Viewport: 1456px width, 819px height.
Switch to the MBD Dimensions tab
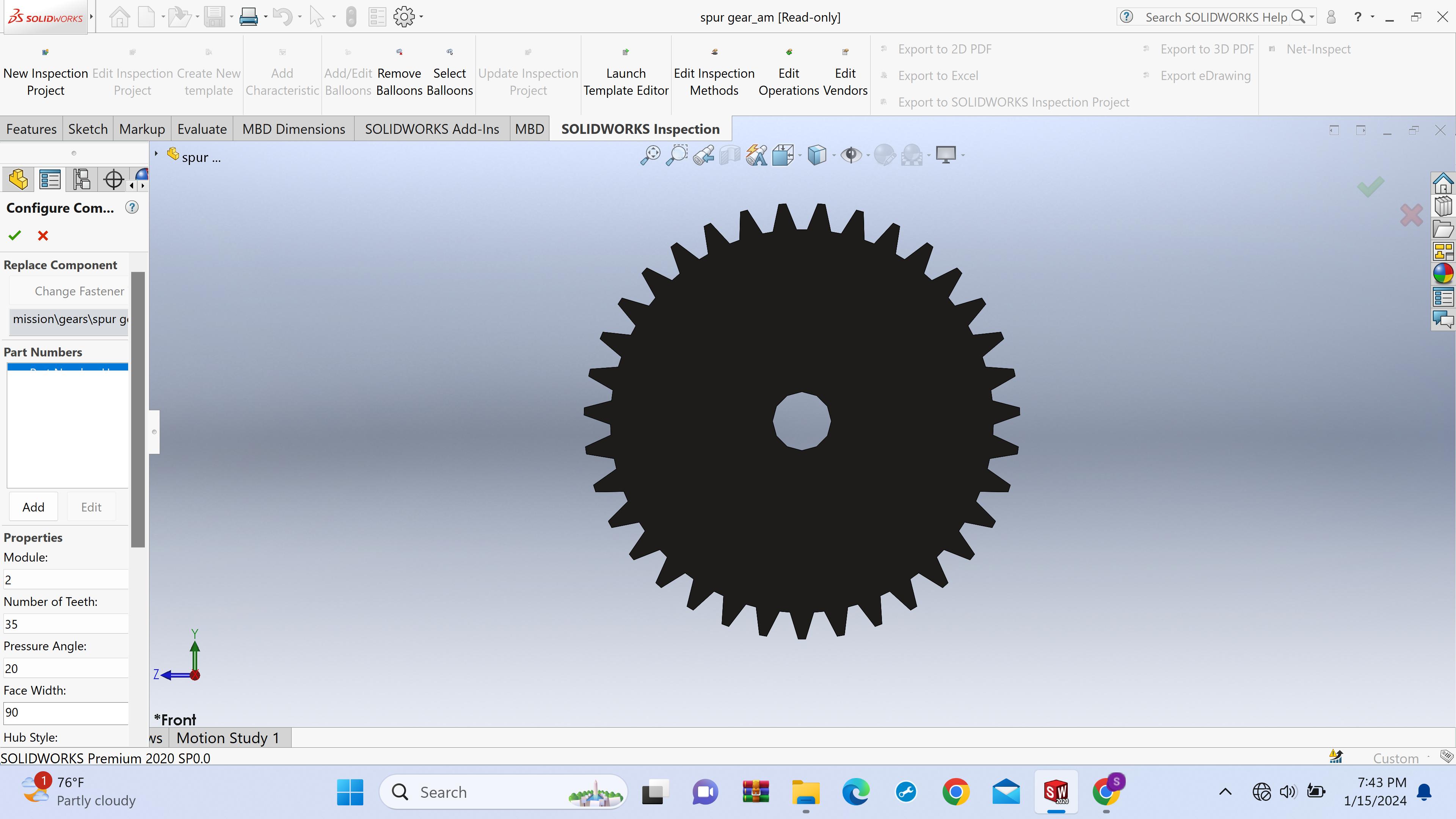(x=293, y=129)
